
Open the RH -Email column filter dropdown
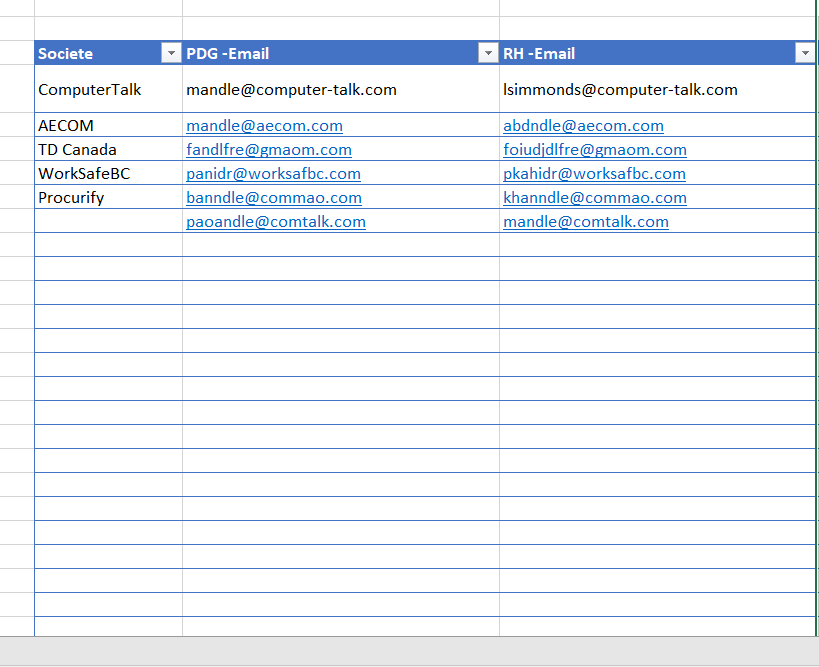804,54
